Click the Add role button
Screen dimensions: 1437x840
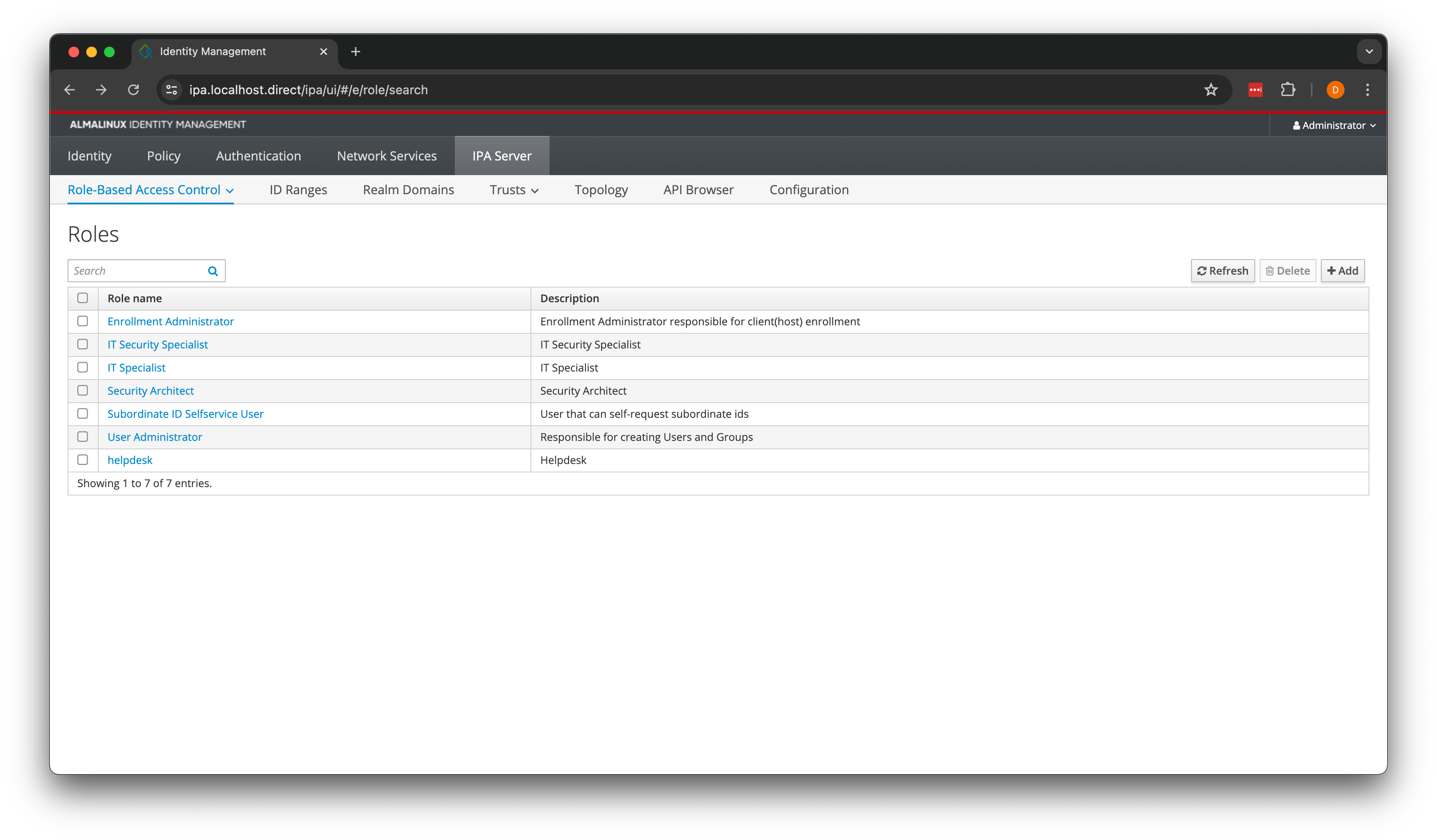click(x=1342, y=271)
